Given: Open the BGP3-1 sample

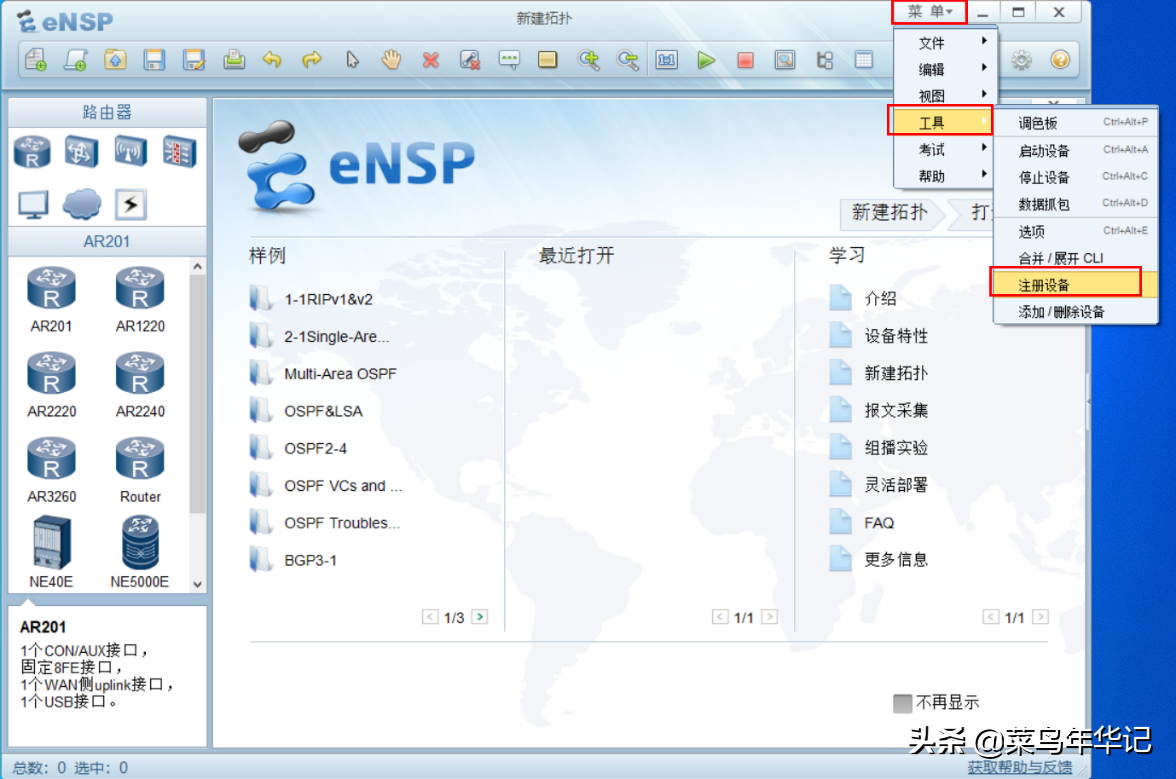Looking at the screenshot, I should 293,560.
